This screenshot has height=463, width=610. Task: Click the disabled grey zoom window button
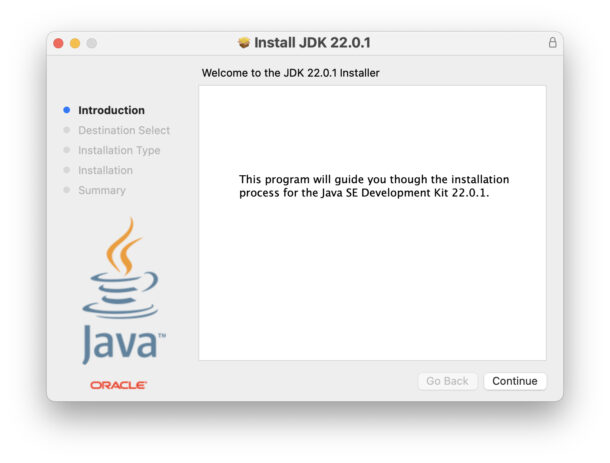click(x=92, y=43)
